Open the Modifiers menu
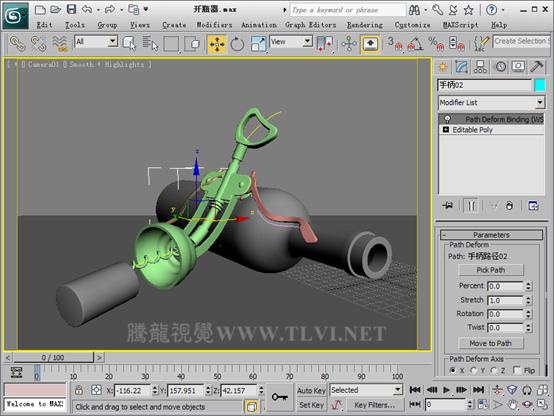 (x=214, y=25)
